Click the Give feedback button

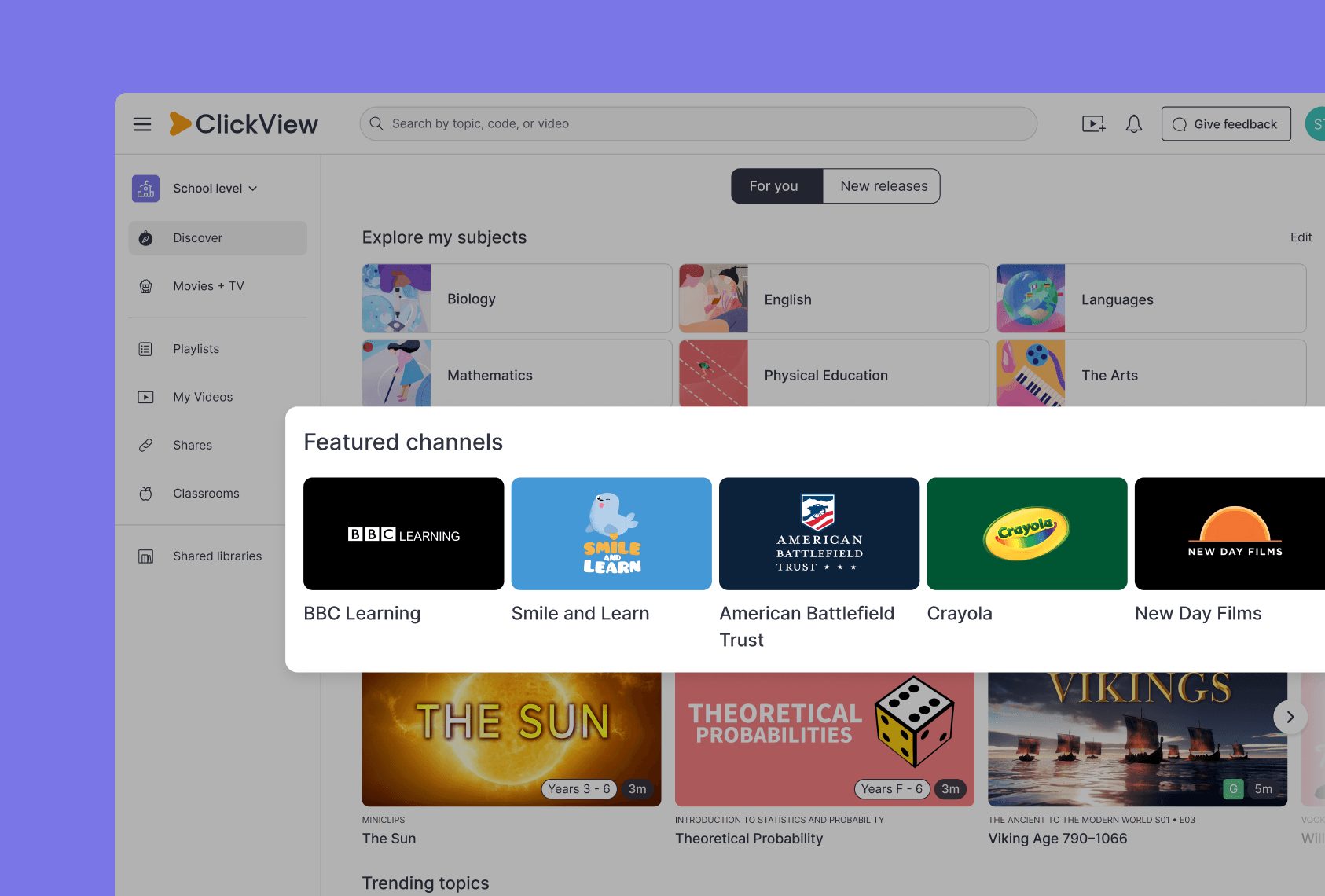pos(1226,124)
